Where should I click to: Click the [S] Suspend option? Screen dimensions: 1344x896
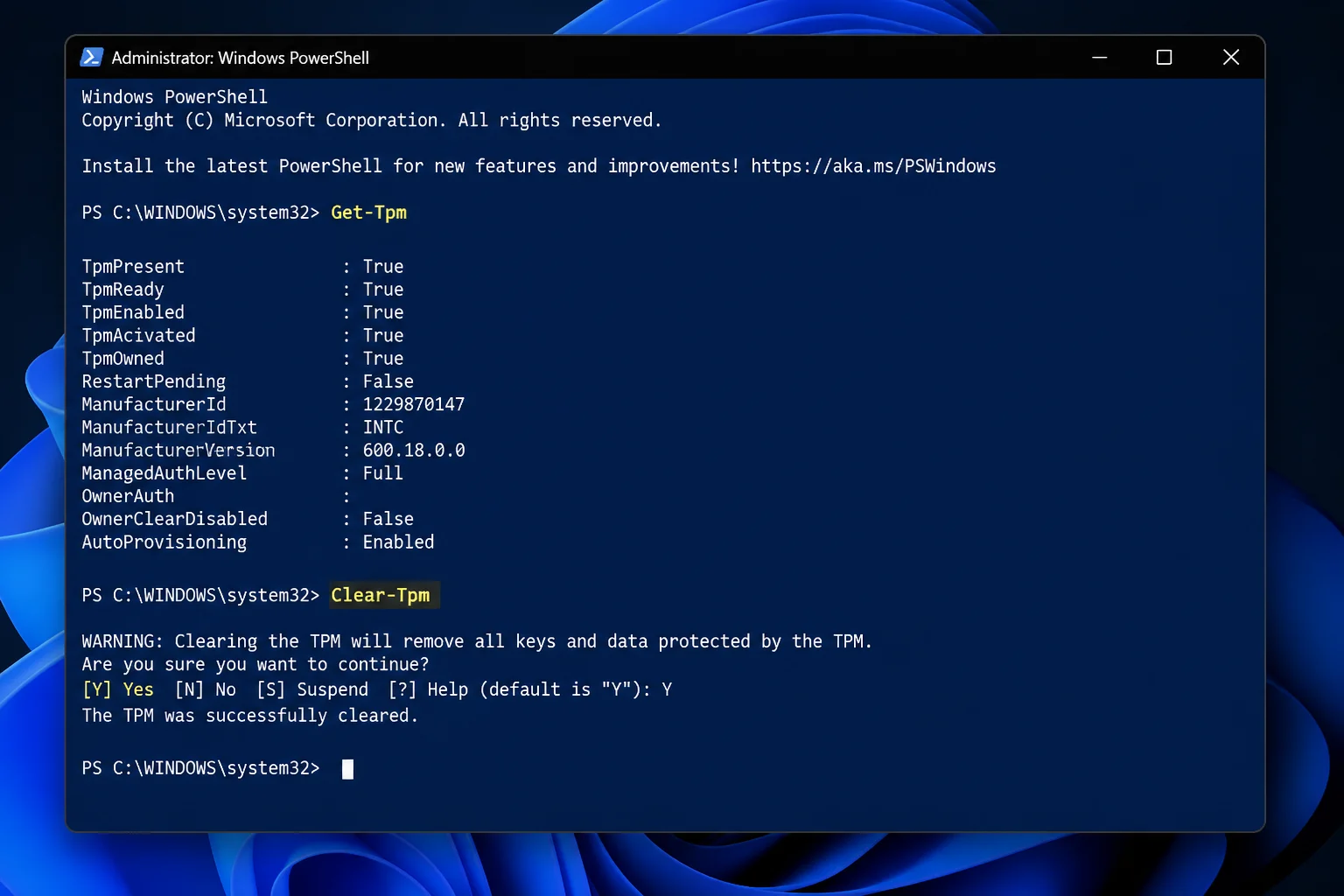click(x=312, y=689)
